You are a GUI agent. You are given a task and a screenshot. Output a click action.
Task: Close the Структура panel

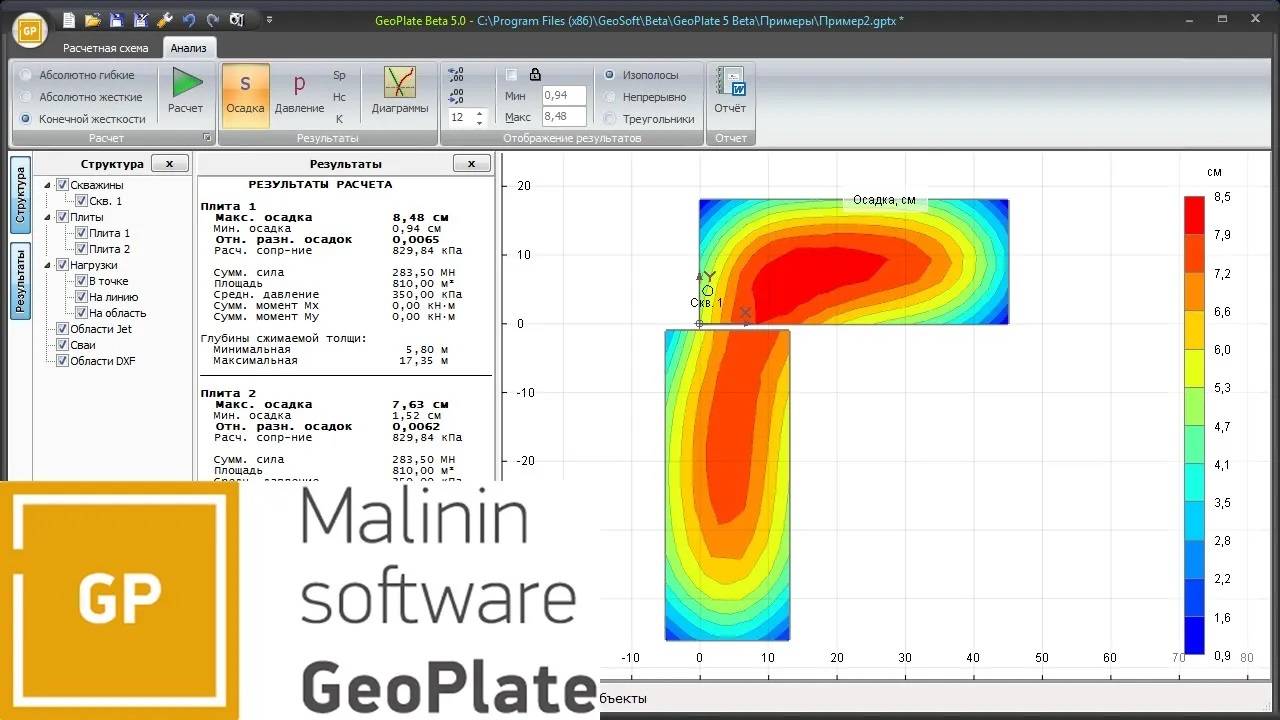point(170,163)
